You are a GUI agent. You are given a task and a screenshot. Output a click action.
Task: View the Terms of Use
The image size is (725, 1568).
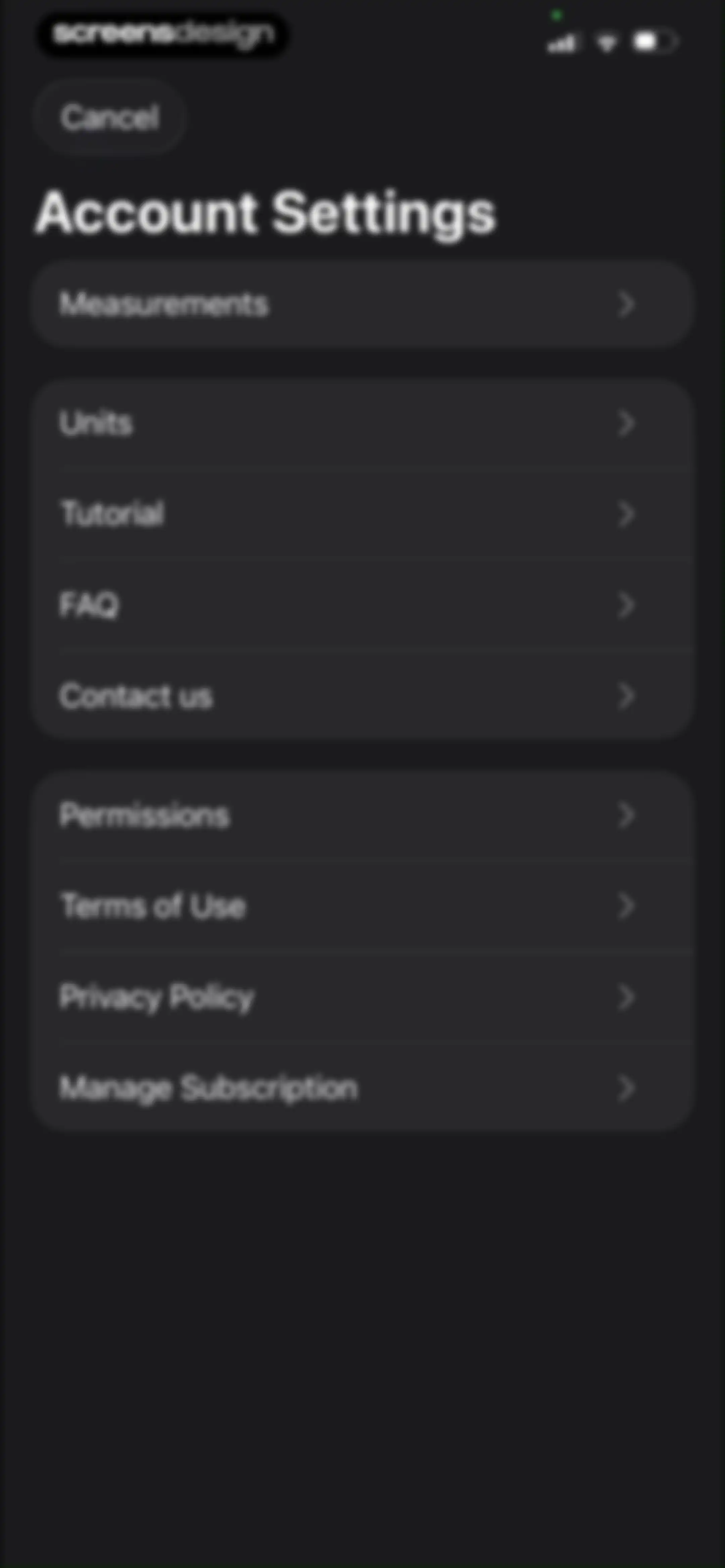point(362,906)
